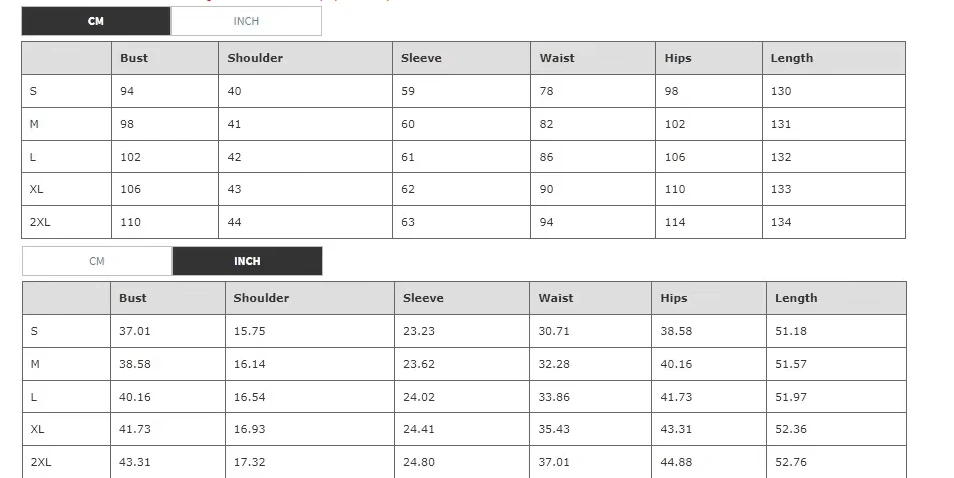954x478 pixels.
Task: Click the inactive CM tab above the second table
Action: [96, 261]
